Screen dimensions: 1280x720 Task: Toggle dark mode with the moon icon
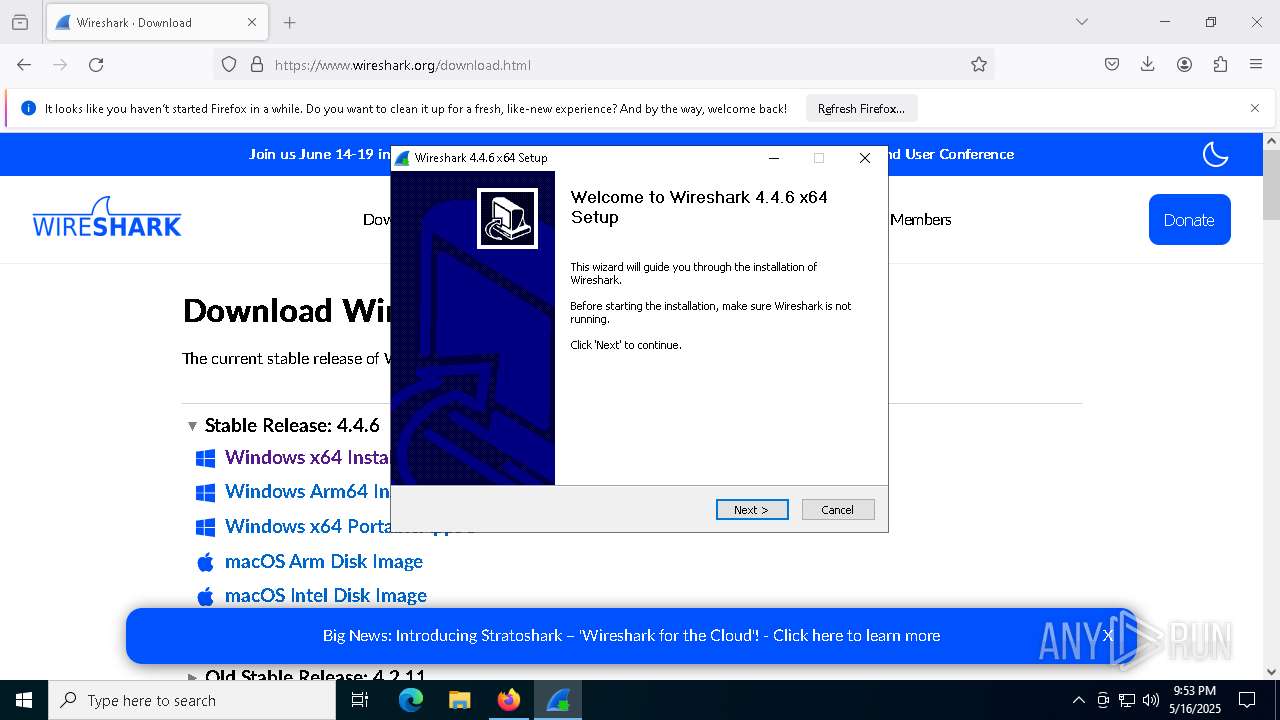coord(1215,154)
